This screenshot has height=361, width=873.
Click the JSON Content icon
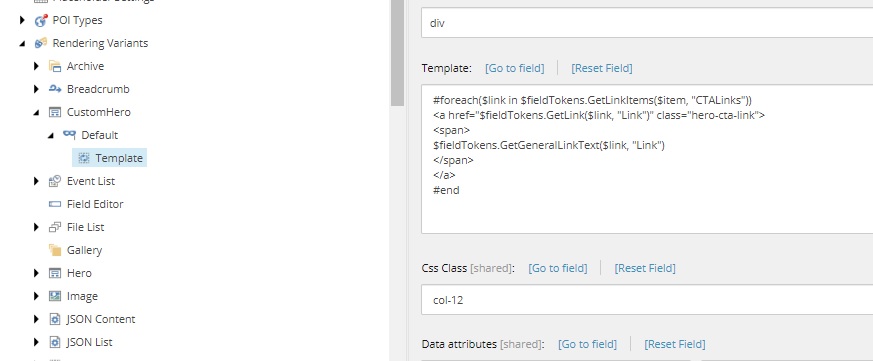pyautogui.click(x=55, y=319)
